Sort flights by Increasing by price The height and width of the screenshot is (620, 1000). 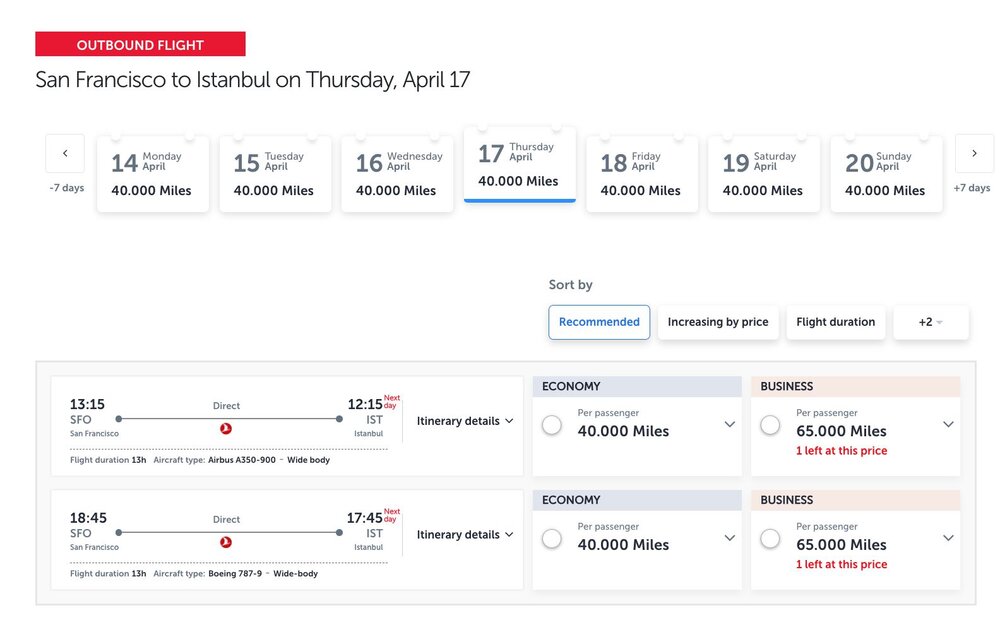718,322
